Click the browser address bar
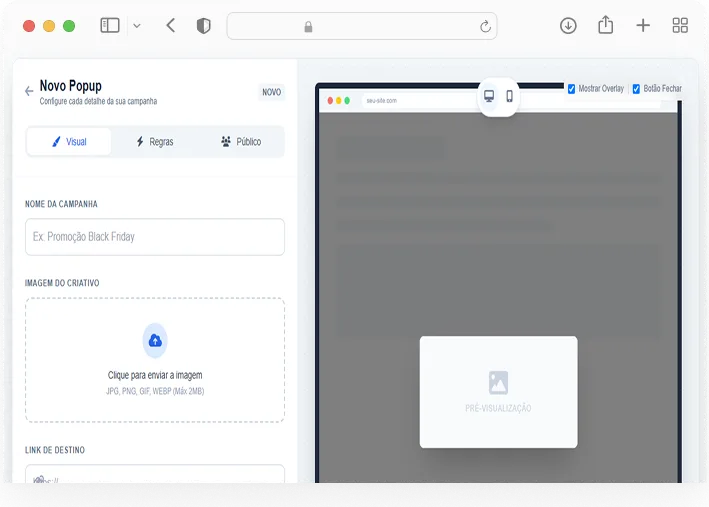The image size is (709, 507). click(362, 26)
